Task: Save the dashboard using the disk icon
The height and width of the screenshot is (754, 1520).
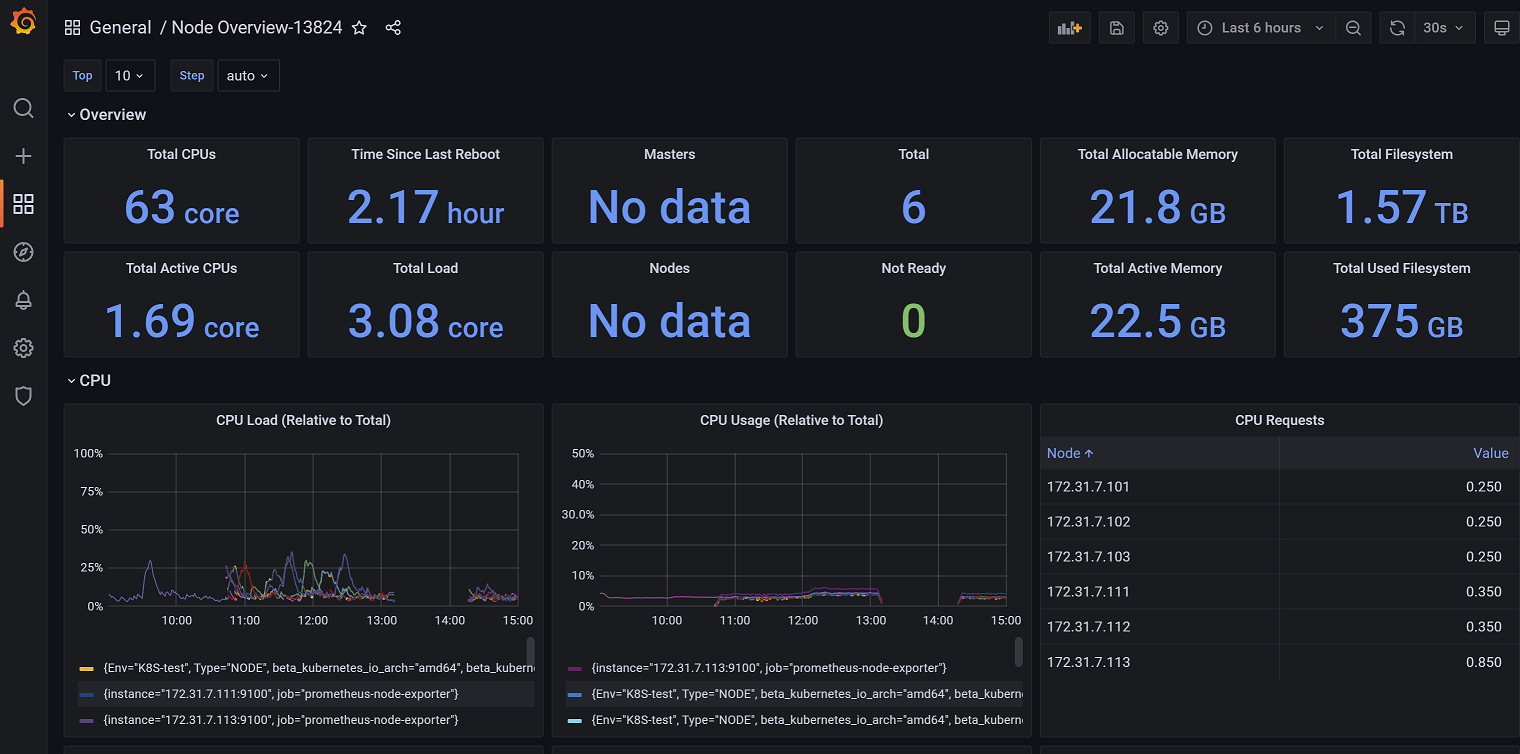Action: point(1116,28)
